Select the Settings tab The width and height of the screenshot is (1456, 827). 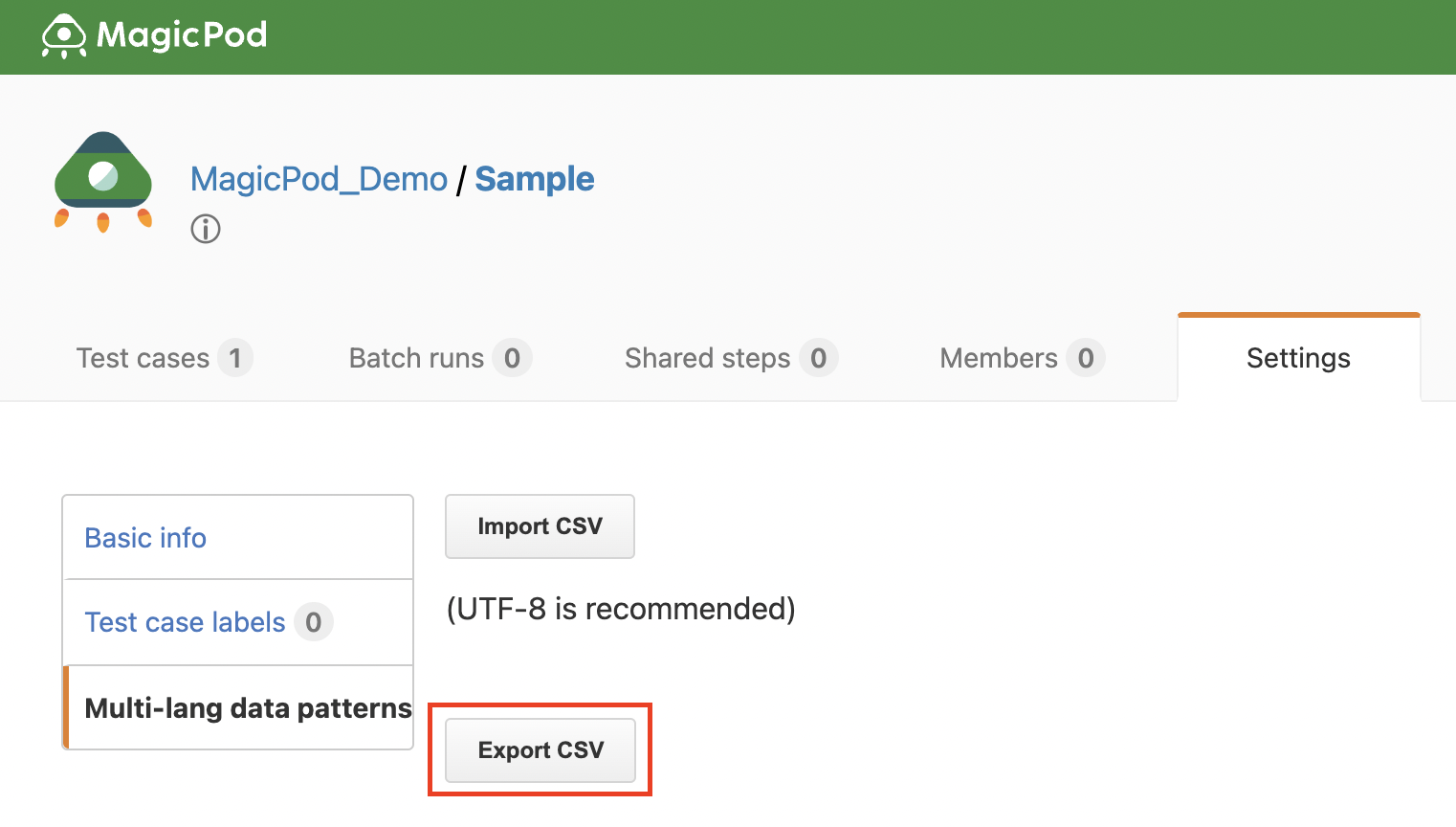coord(1298,358)
